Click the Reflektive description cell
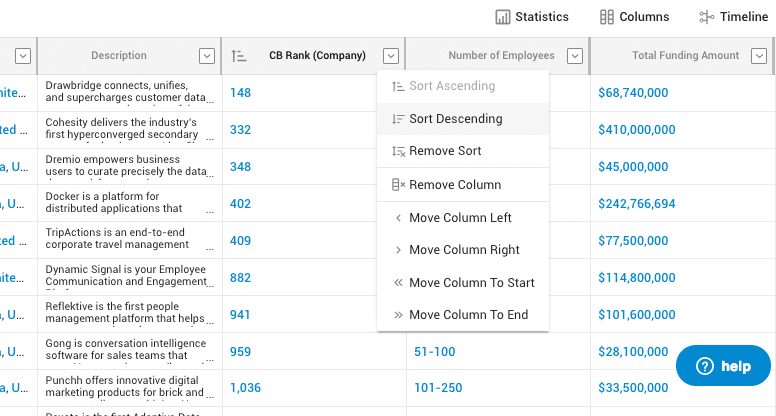Viewport: 776px width, 416px height. tap(130, 315)
